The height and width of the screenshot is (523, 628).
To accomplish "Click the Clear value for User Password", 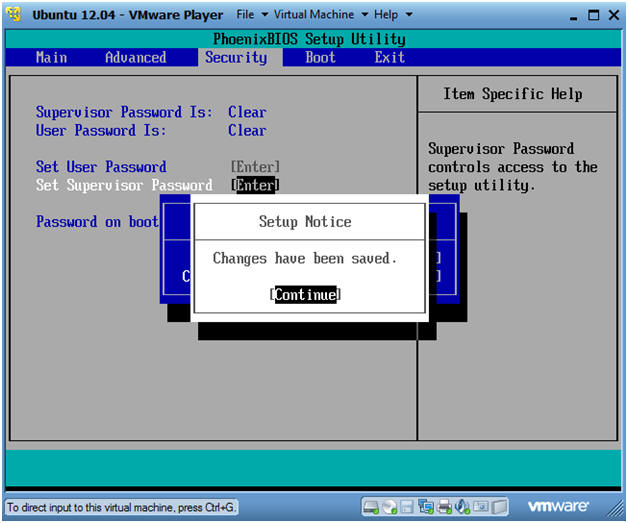I will click(x=247, y=131).
